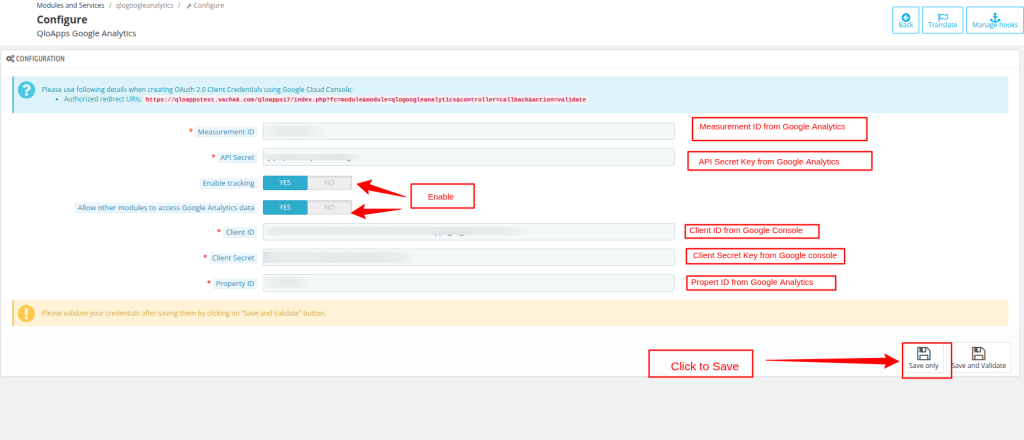The height and width of the screenshot is (440, 1024).
Task: Open Manage hooks anchor icon
Action: (987, 16)
